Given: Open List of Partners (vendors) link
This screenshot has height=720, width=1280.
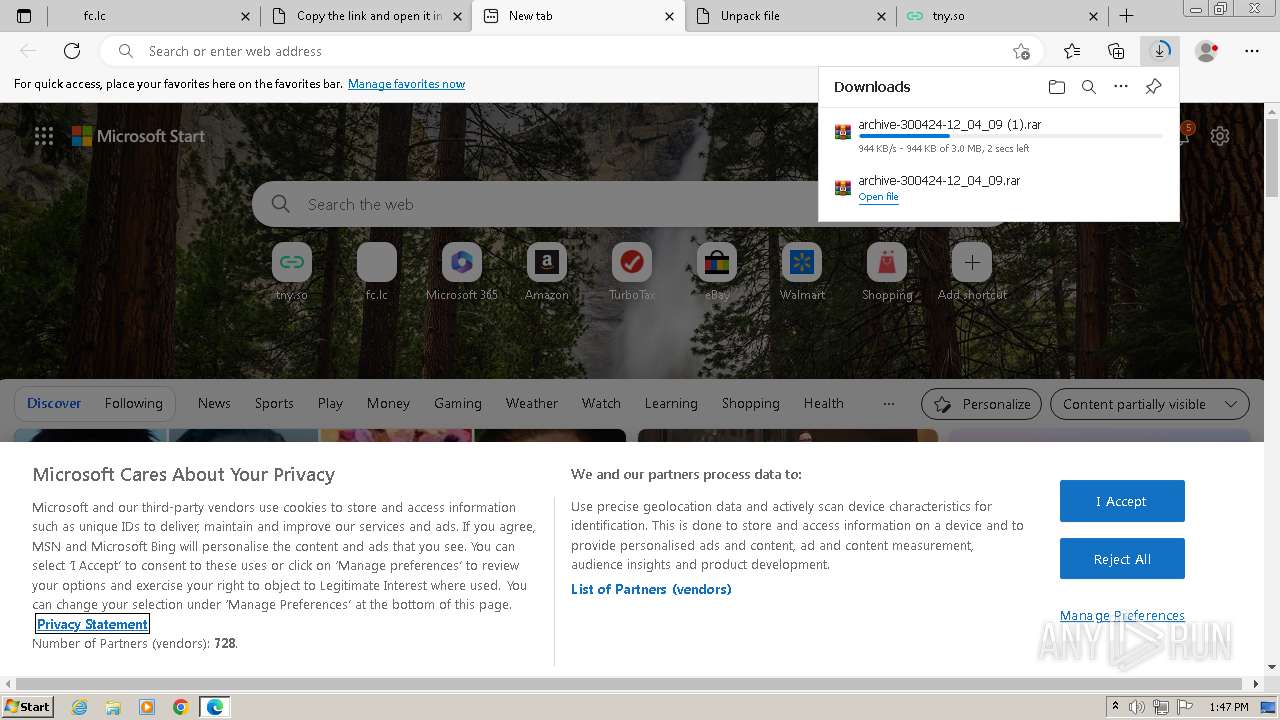Looking at the screenshot, I should pos(651,589).
